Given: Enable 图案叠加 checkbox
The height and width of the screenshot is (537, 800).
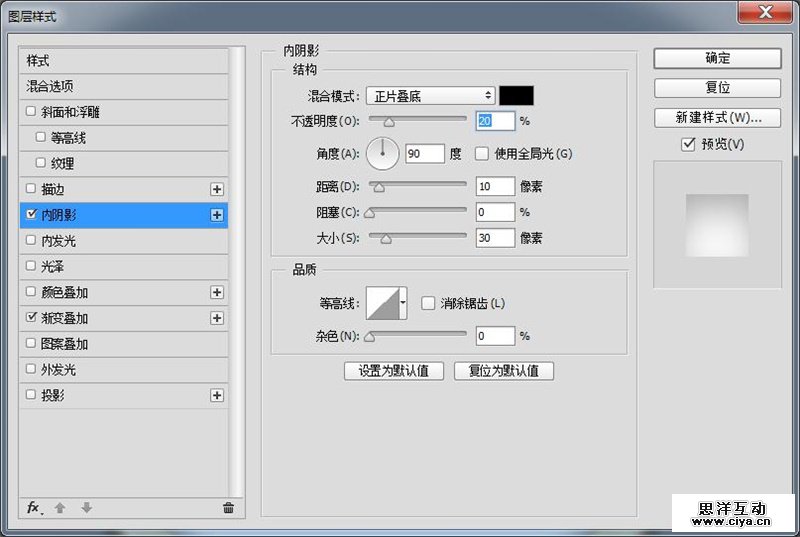Looking at the screenshot, I should (31, 343).
